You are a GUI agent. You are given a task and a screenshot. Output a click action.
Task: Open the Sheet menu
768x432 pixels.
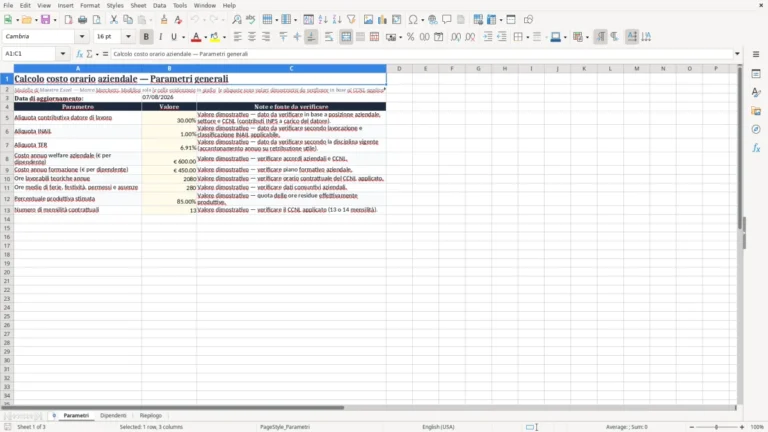[x=138, y=5]
